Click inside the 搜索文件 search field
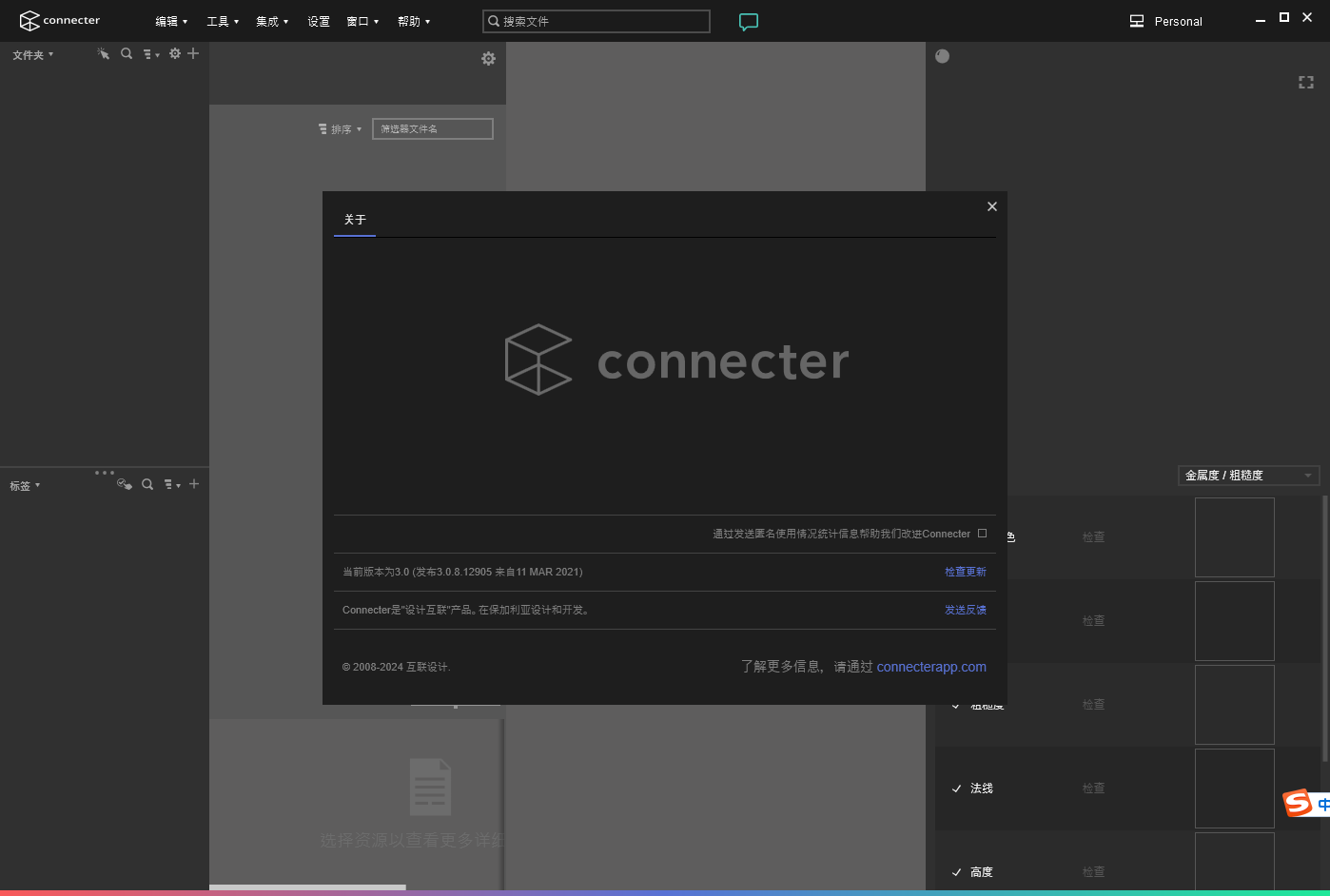This screenshot has width=1330, height=896. pyautogui.click(x=596, y=21)
